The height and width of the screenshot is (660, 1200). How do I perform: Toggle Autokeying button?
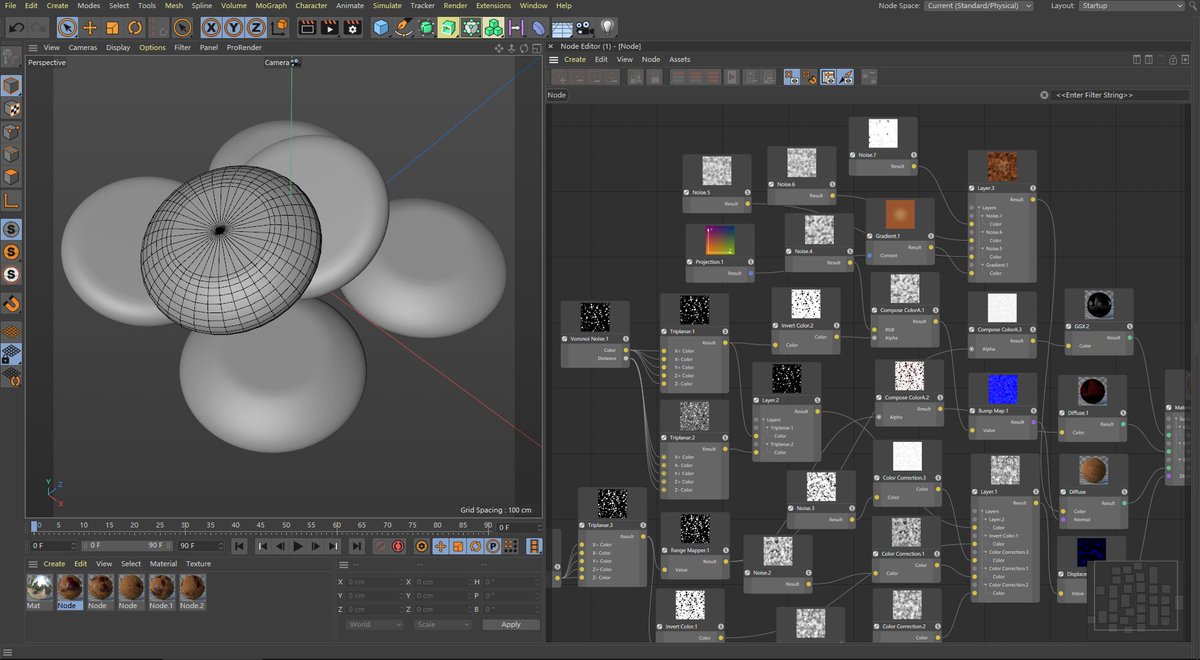coord(399,546)
